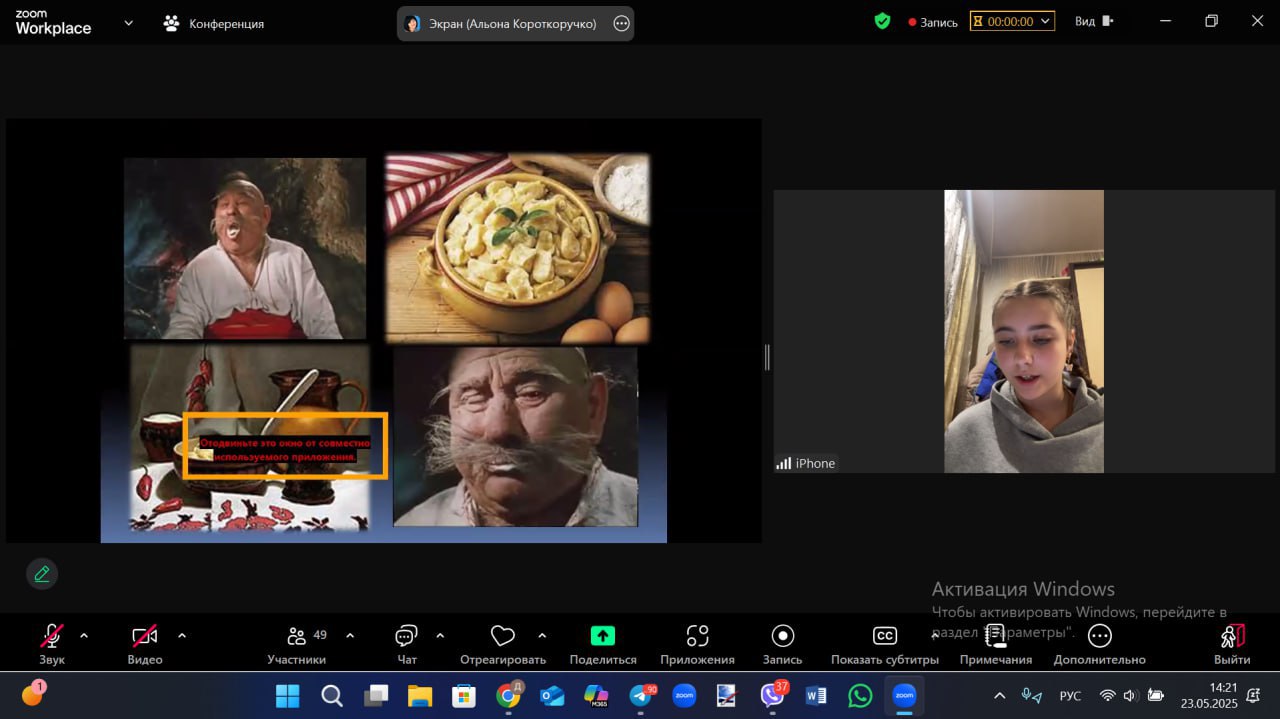Open the Zoom Workplace dropdown arrow
Screen dimensions: 1280x719
pos(128,23)
